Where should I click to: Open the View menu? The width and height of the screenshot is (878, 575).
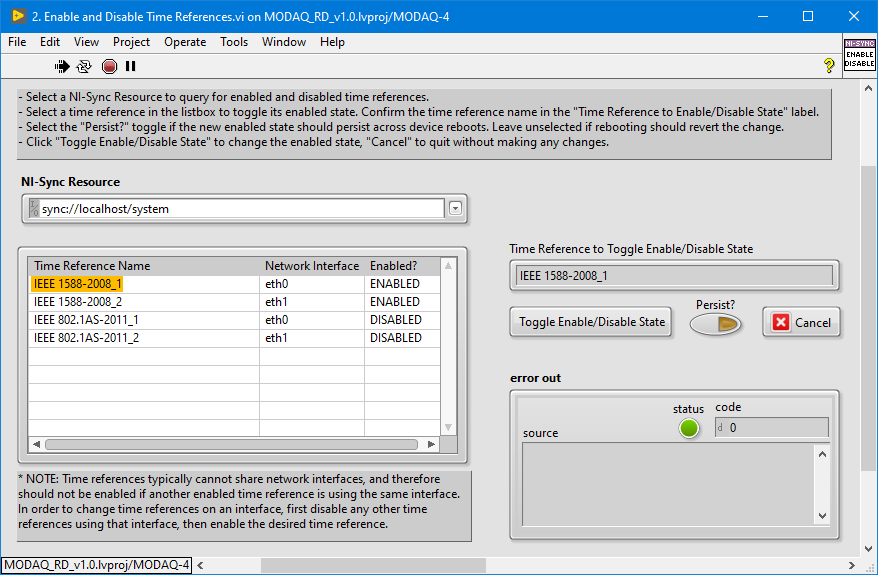(86, 42)
